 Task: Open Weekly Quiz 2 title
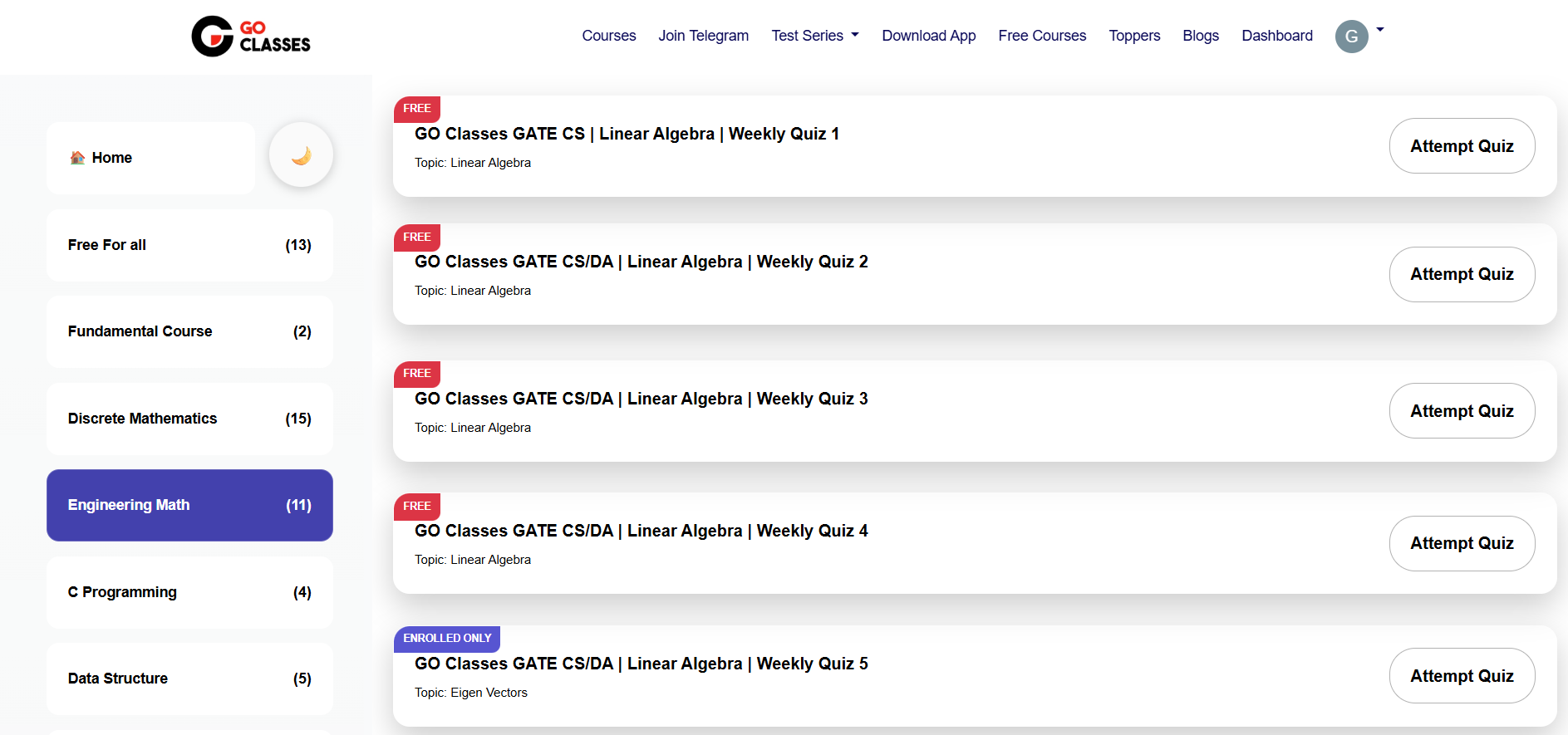(641, 262)
